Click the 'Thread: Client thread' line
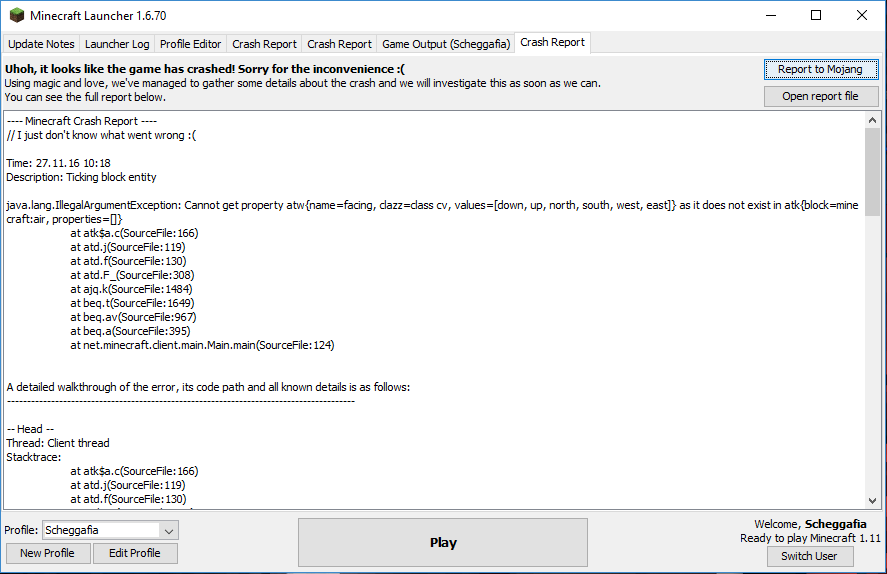This screenshot has width=887, height=574. click(58, 443)
